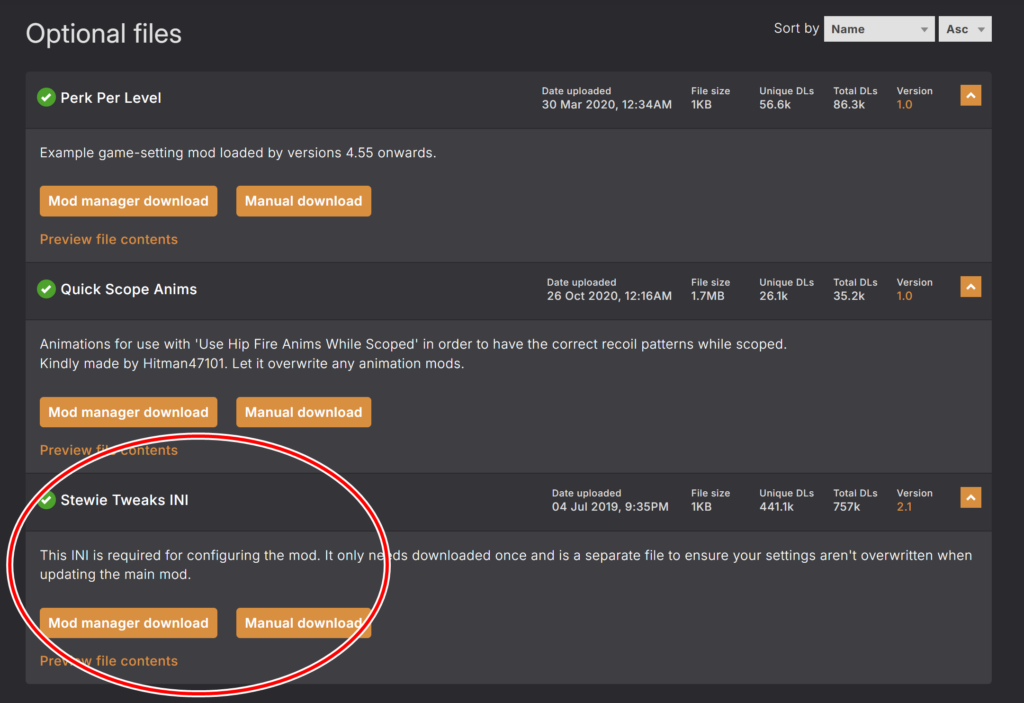Collapse the Perk Per Level file section
Image resolution: width=1024 pixels, height=703 pixels.
tap(970, 95)
